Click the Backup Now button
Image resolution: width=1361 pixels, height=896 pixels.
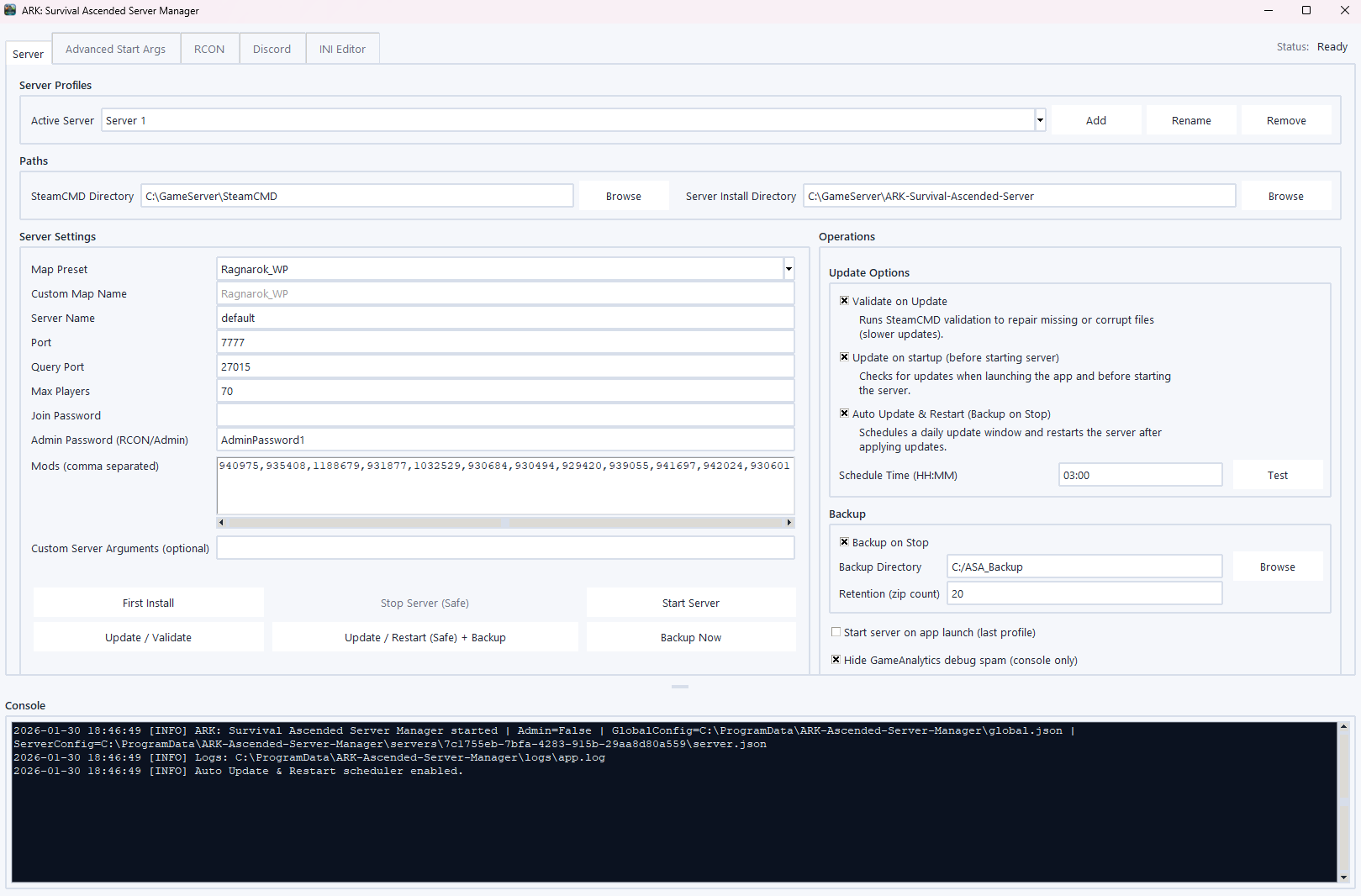coord(691,637)
